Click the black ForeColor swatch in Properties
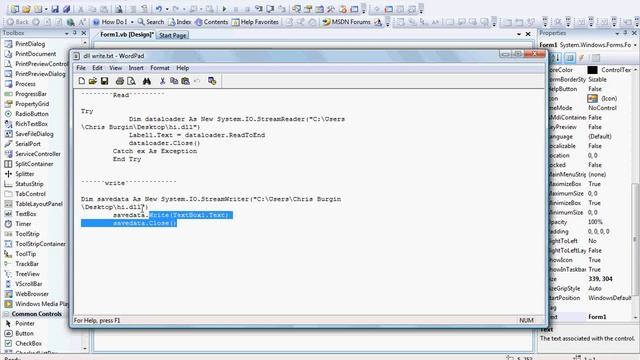 pyautogui.click(x=592, y=70)
